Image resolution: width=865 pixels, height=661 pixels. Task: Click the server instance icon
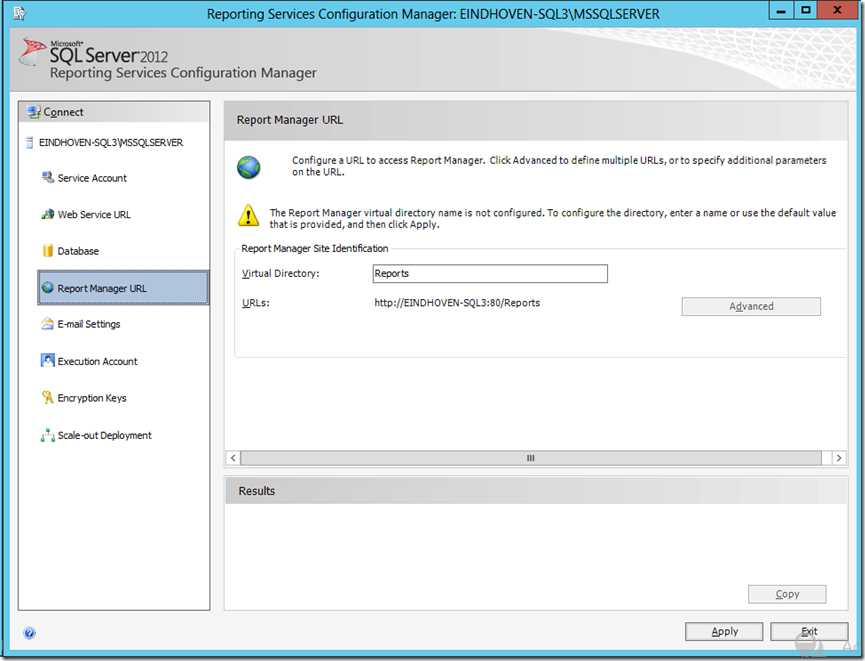(30, 142)
